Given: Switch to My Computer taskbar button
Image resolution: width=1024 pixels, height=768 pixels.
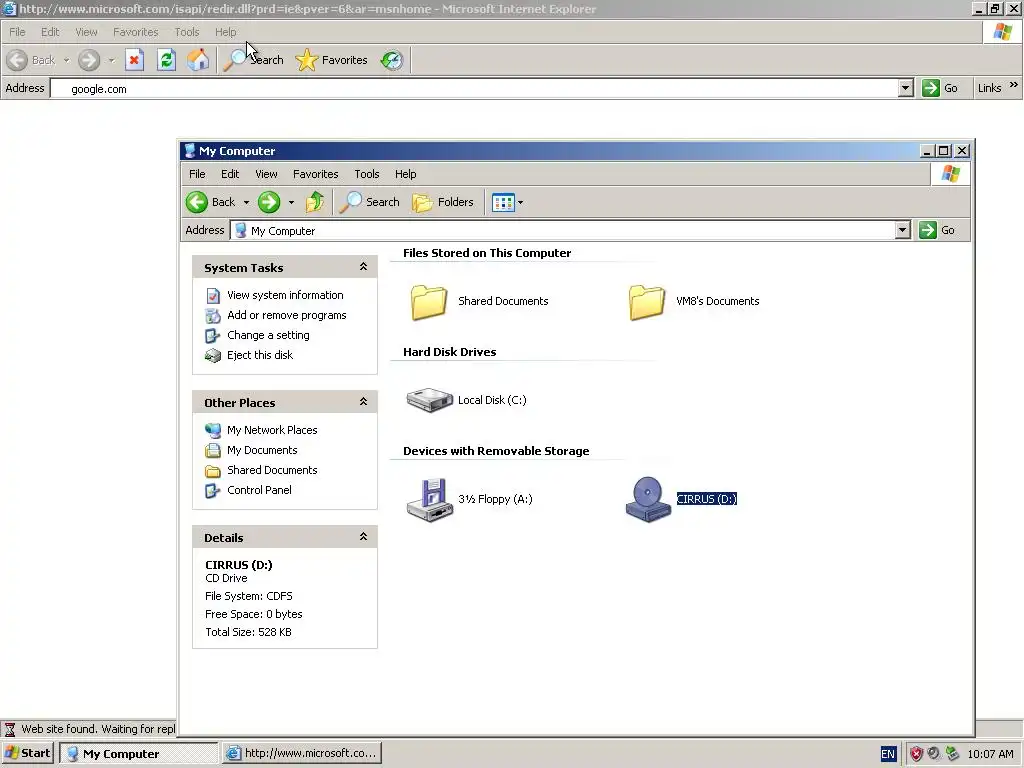Looking at the screenshot, I should click(x=138, y=753).
